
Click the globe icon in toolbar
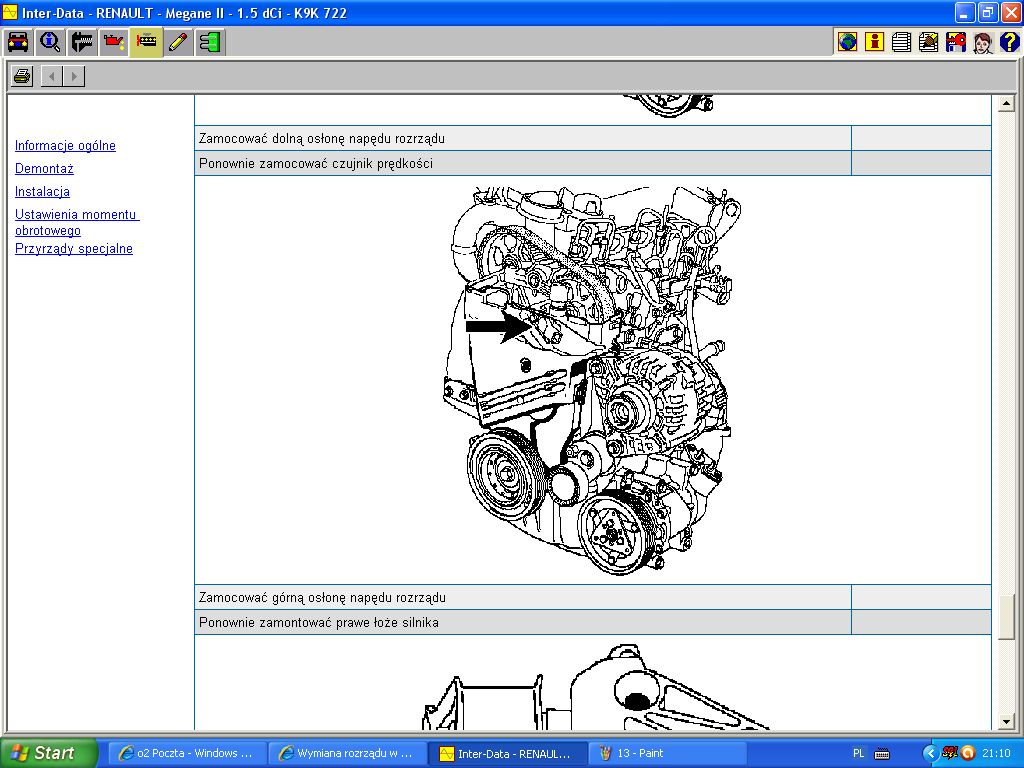click(x=848, y=42)
